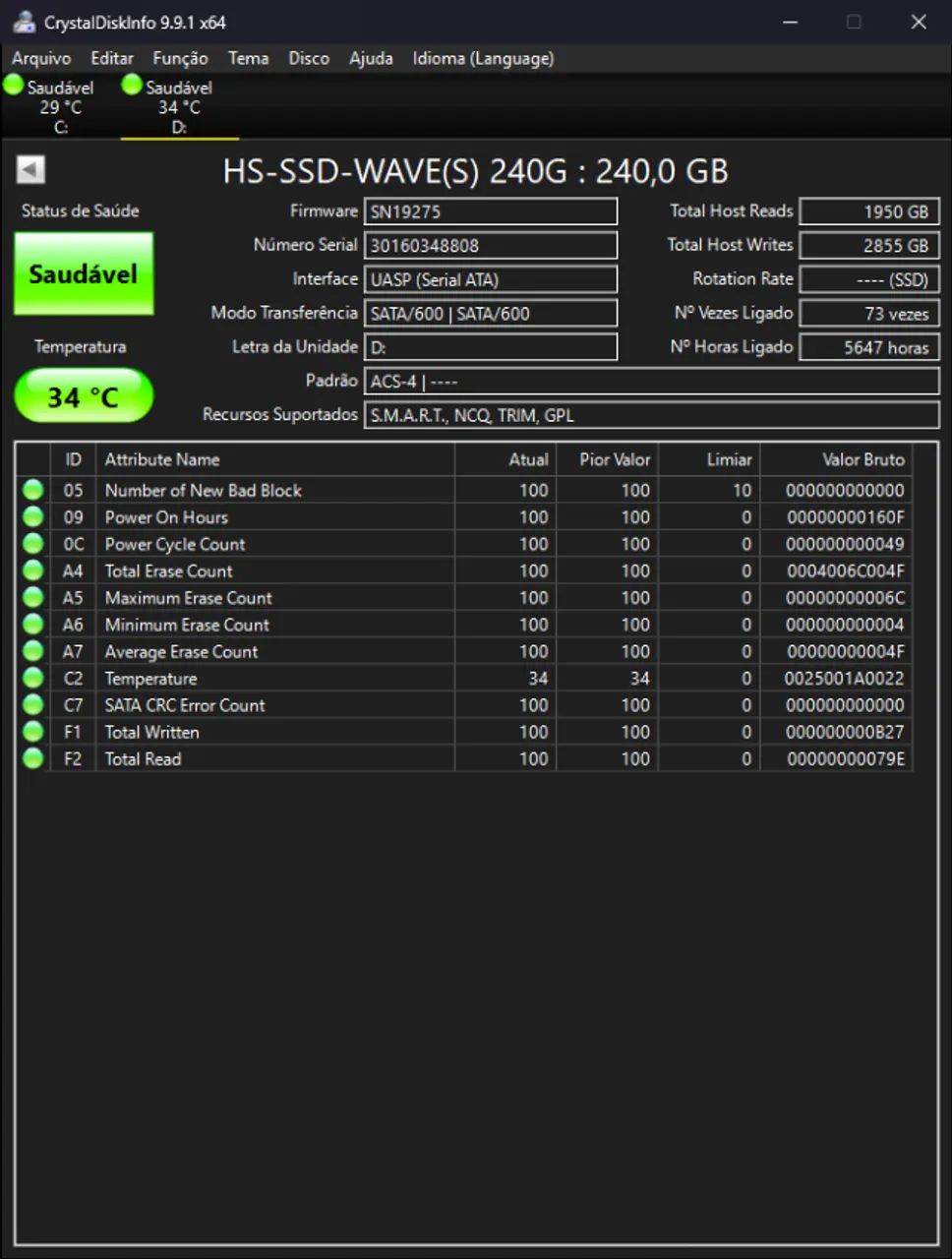Click the Pior Valor column header
The image size is (952, 1259).
click(608, 459)
